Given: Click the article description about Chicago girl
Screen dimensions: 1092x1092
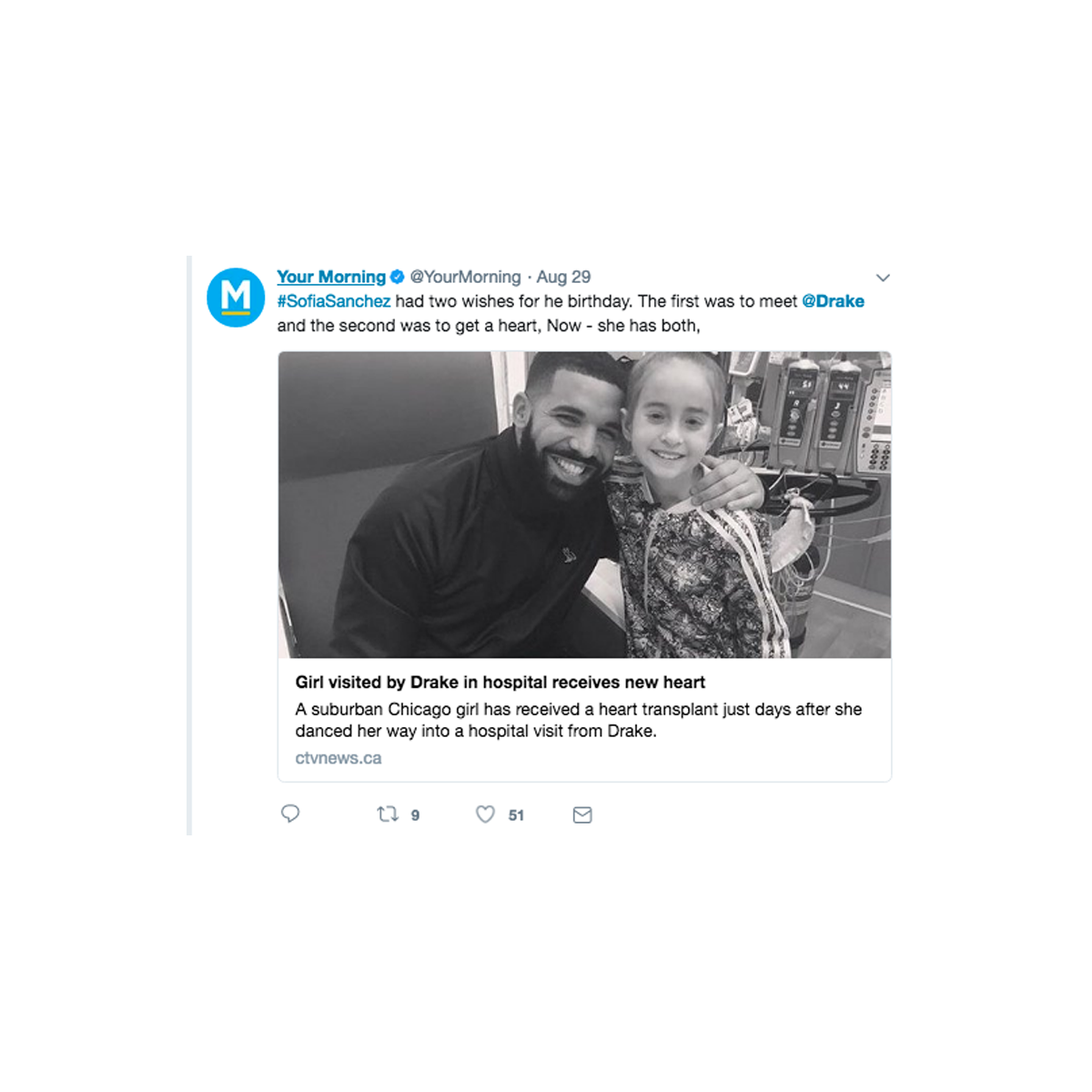Looking at the screenshot, I should (x=579, y=720).
